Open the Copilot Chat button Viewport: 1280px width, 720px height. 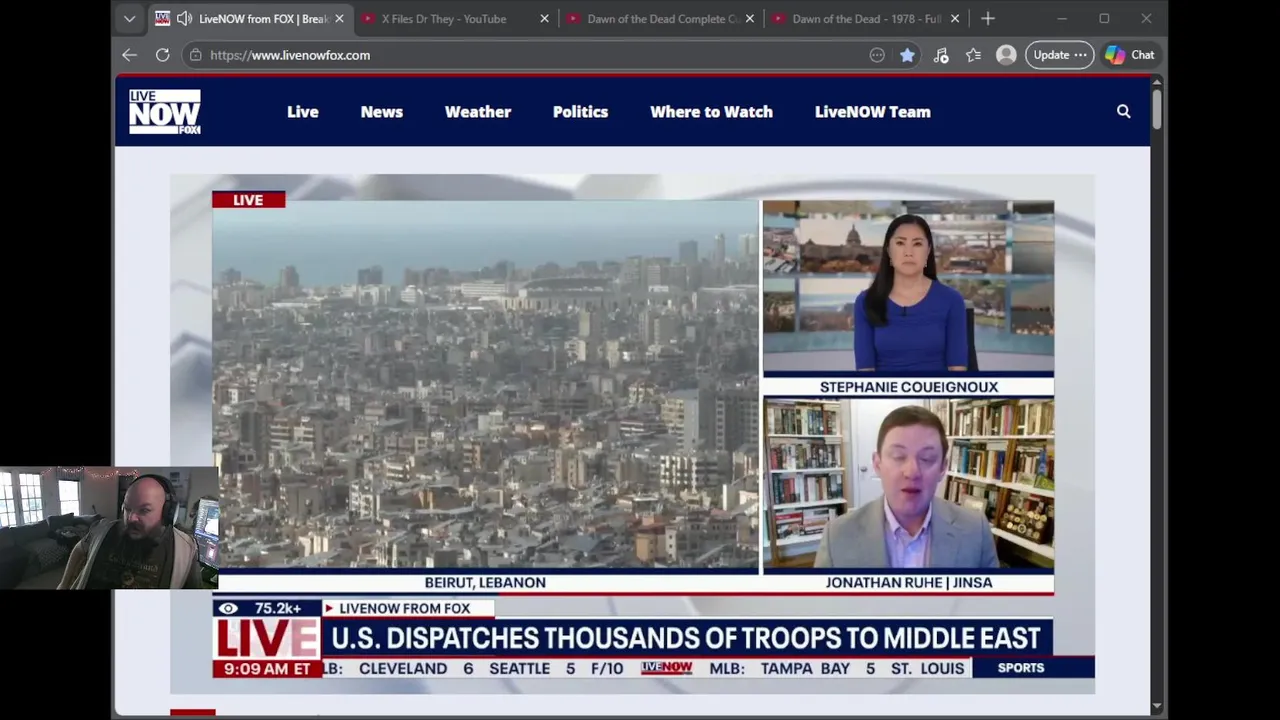tap(1130, 55)
